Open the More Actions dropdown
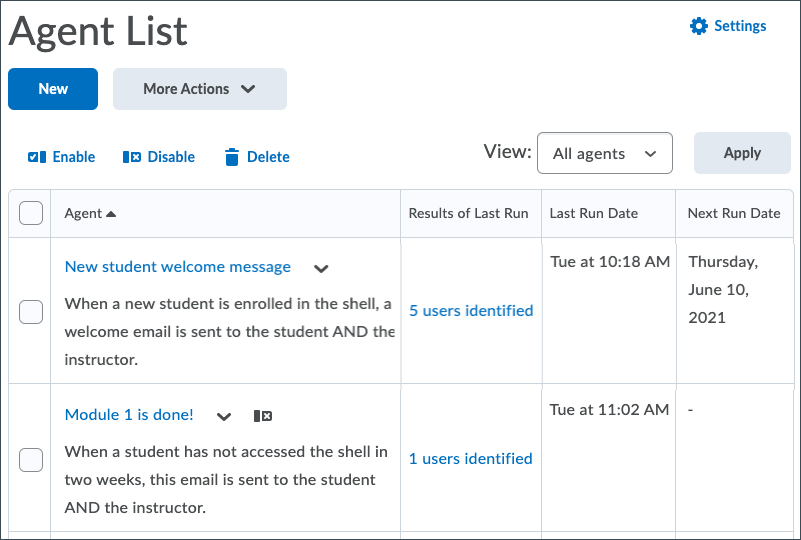Screen dimensions: 801x540 tap(200, 89)
